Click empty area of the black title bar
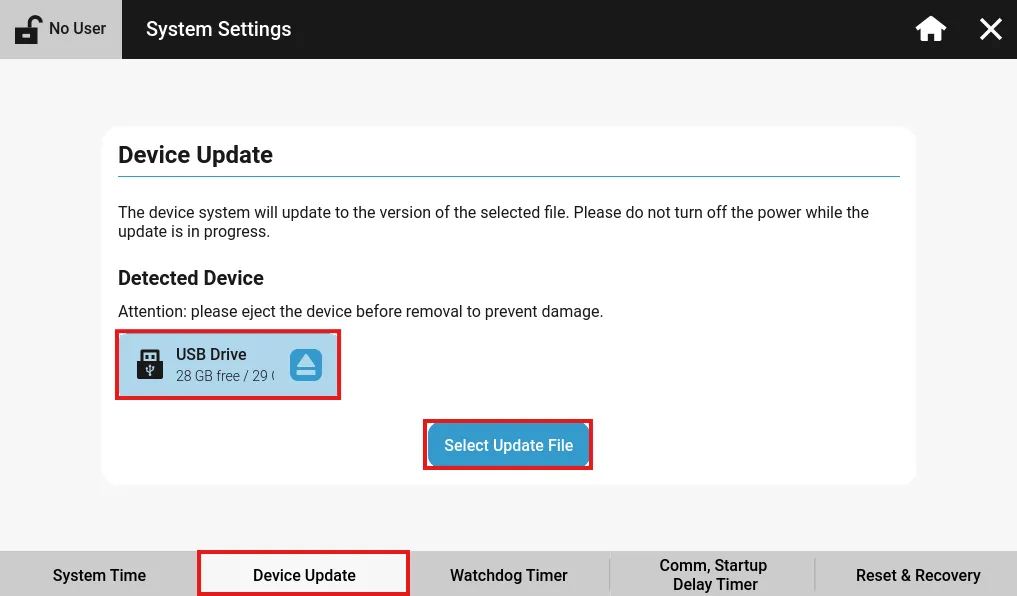This screenshot has height=596, width=1017. coord(600,29)
